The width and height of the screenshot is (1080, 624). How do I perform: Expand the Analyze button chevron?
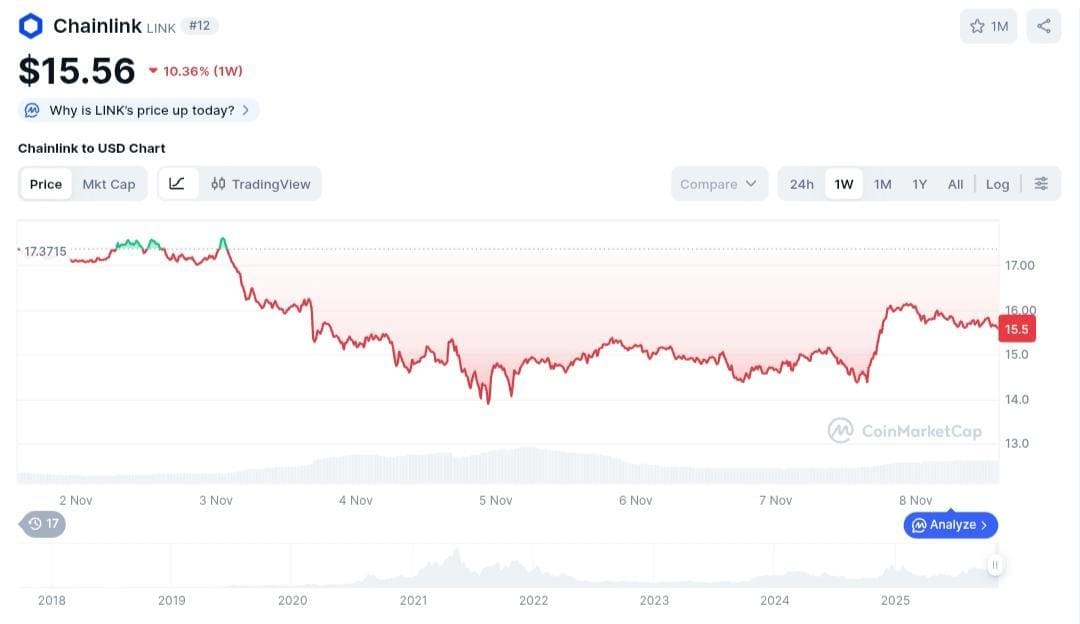click(x=984, y=525)
